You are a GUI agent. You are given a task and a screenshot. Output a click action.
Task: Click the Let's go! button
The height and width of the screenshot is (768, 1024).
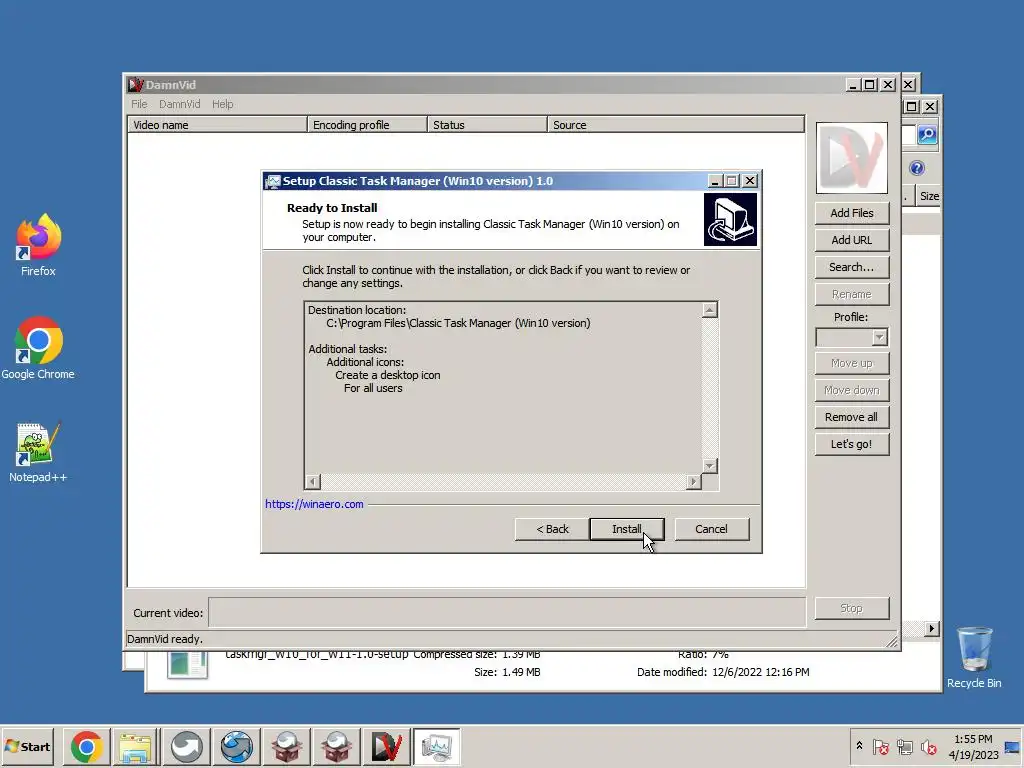[852, 444]
